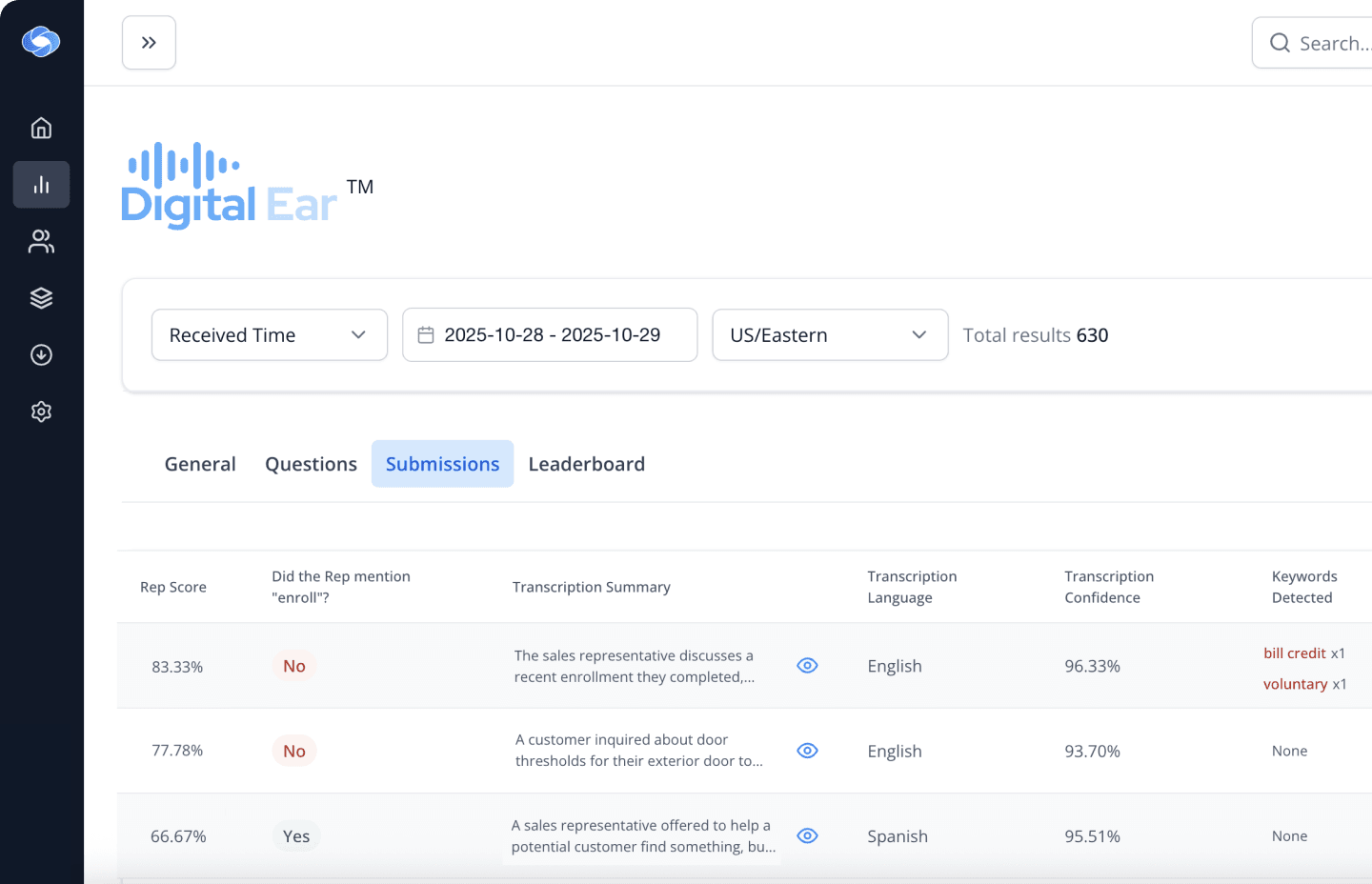Click the 83.33% rep score cell
This screenshot has height=884, width=1372.
click(177, 667)
